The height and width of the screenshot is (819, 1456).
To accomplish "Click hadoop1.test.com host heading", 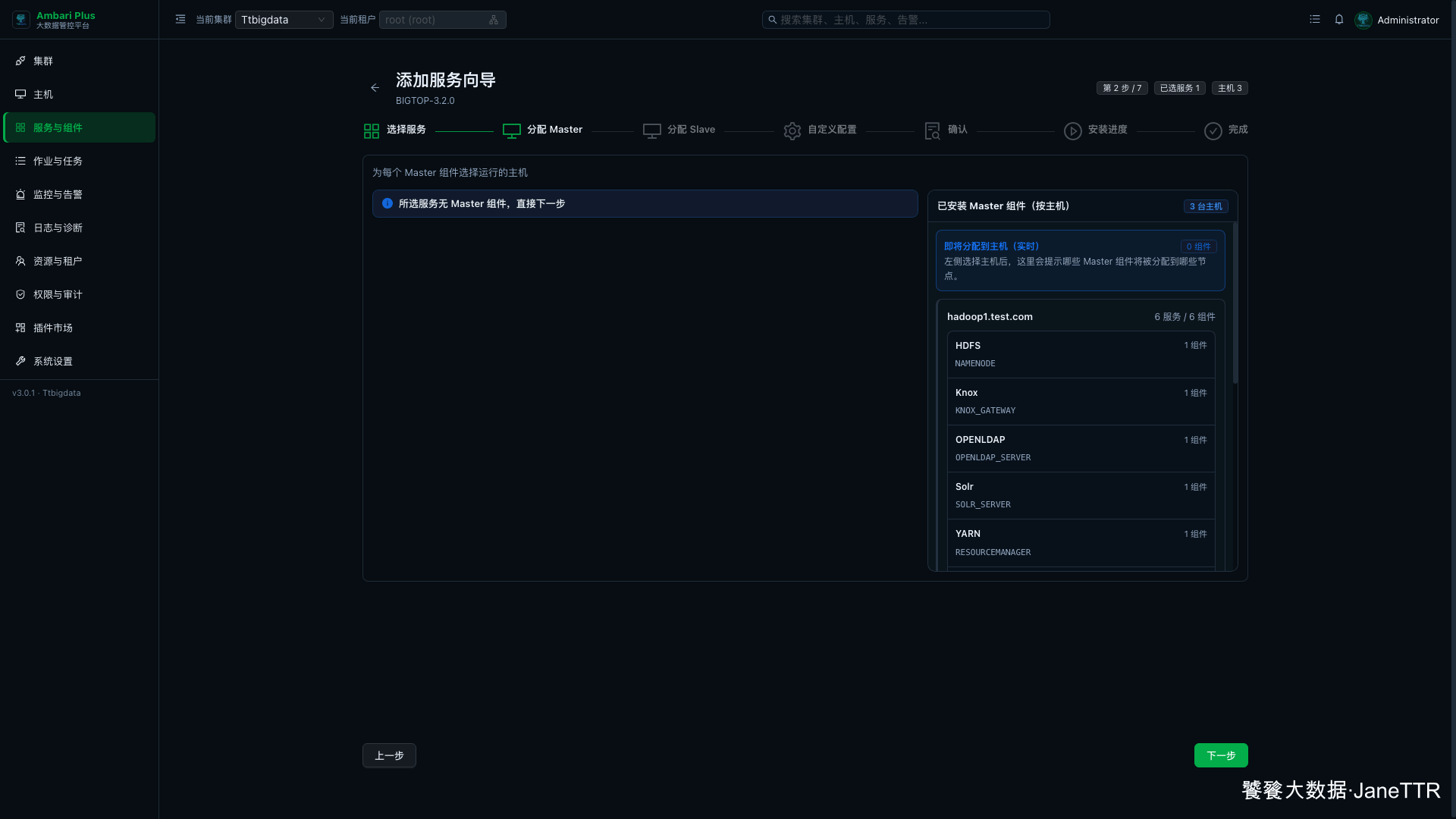I will coord(990,317).
